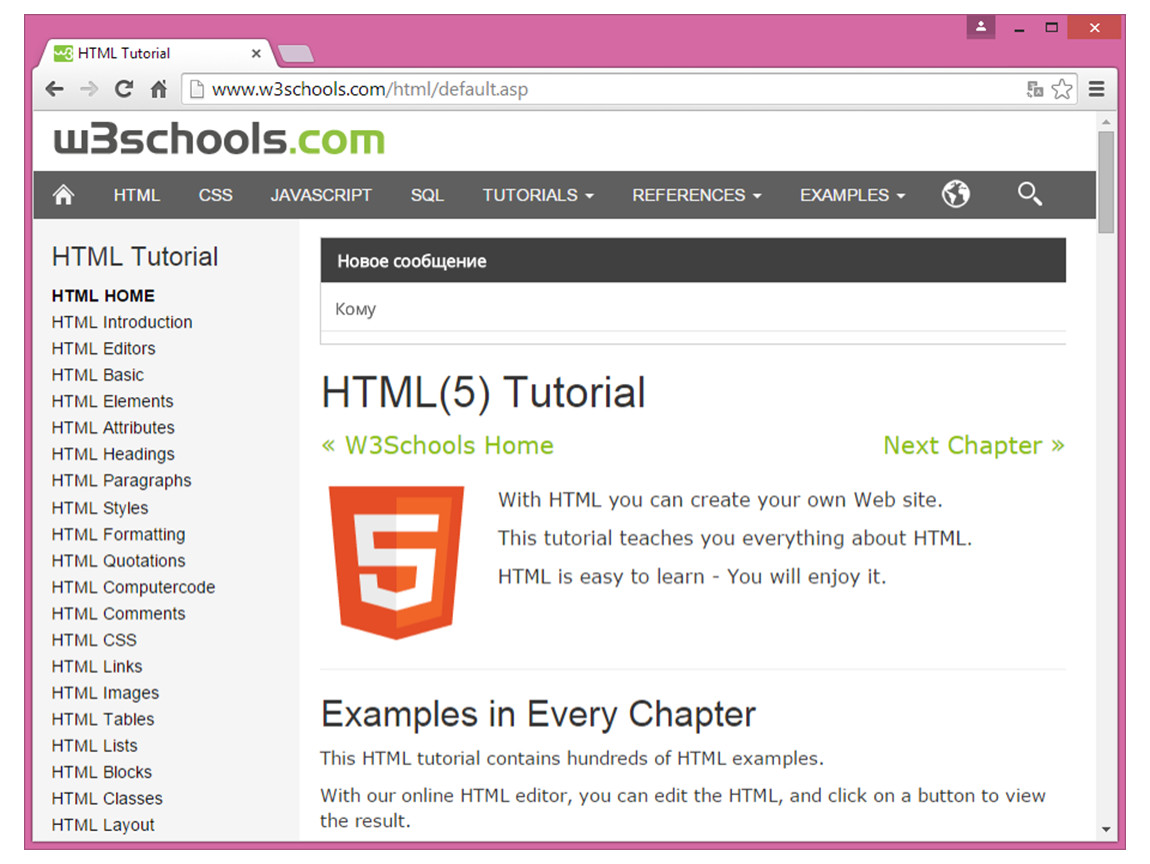This screenshot has height=864, width=1150.
Task: Click the sidebar HTML Tutorial title
Action: pyautogui.click(x=135, y=257)
